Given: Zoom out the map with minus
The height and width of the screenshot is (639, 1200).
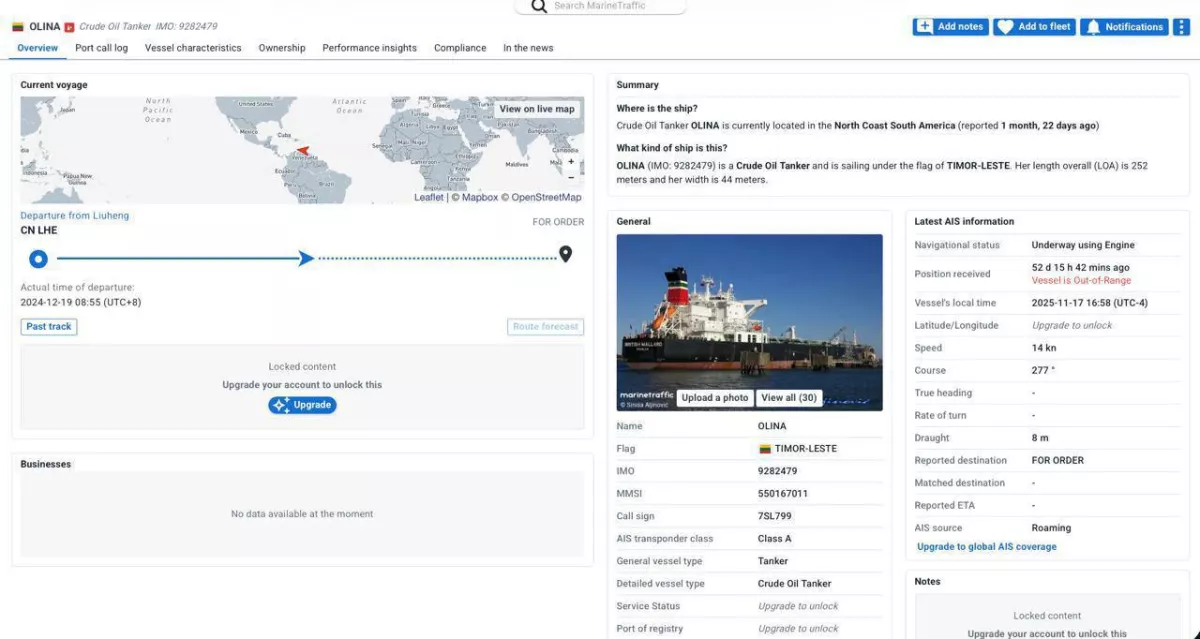Looking at the screenshot, I should pyautogui.click(x=571, y=177).
